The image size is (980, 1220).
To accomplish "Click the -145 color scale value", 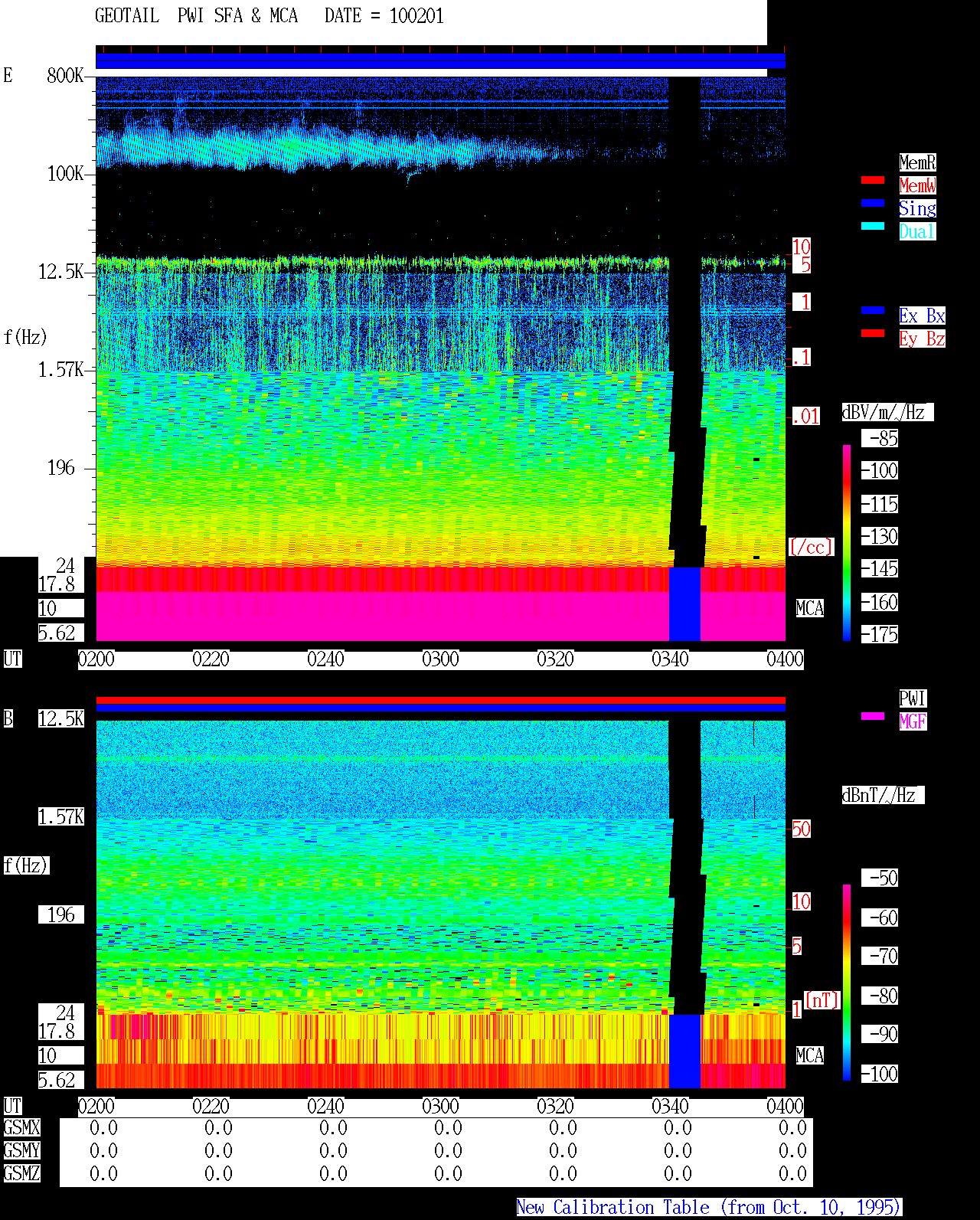I will pyautogui.click(x=880, y=568).
